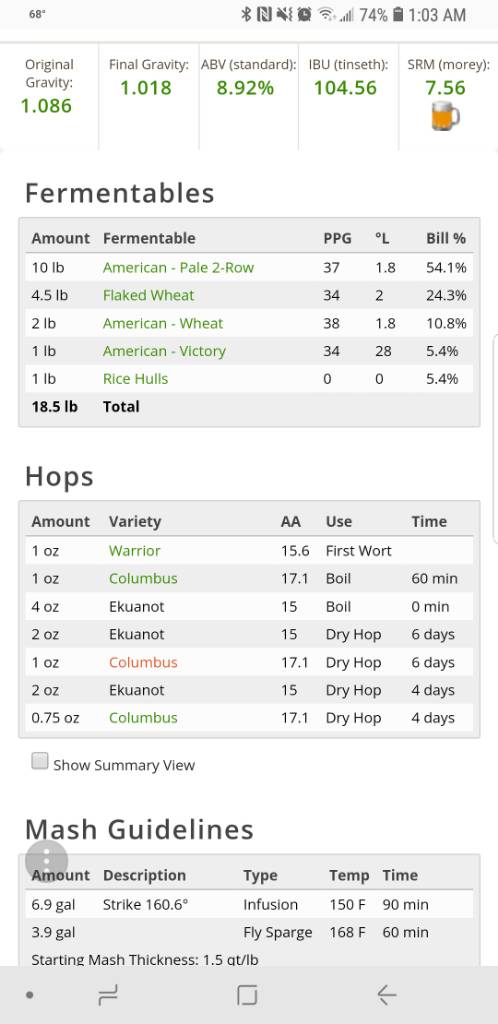498x1024 pixels.
Task: Tap the Android home square button
Action: 247,995
